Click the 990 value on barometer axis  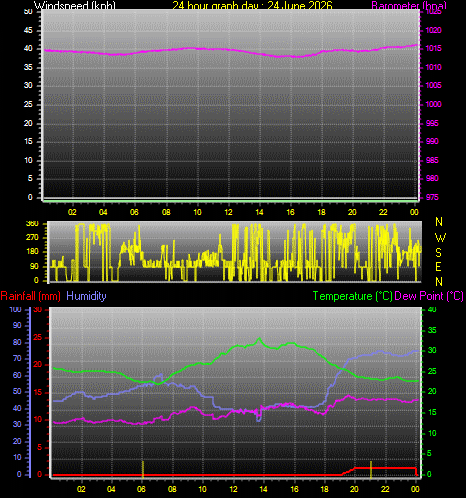pos(432,141)
